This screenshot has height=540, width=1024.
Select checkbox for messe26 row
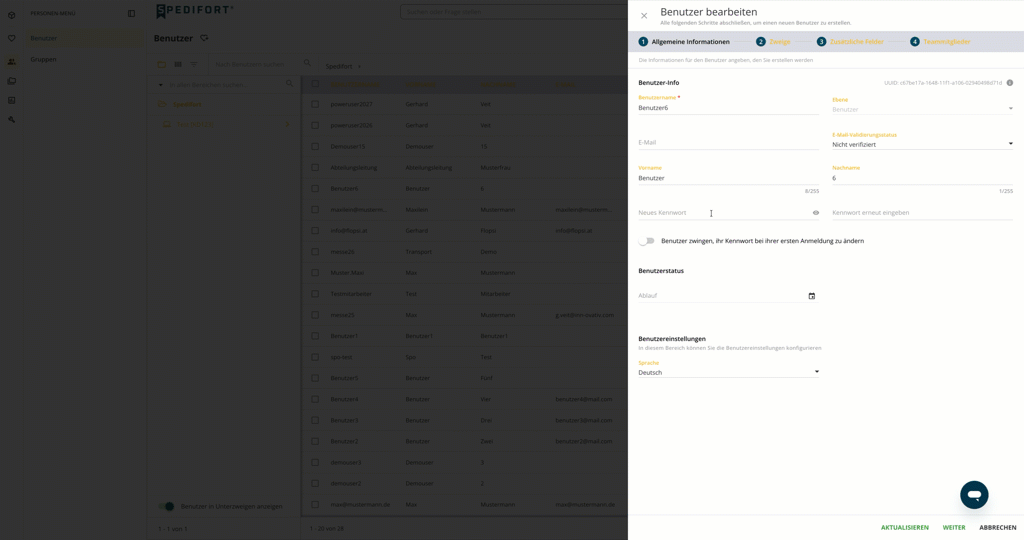tap(315, 252)
